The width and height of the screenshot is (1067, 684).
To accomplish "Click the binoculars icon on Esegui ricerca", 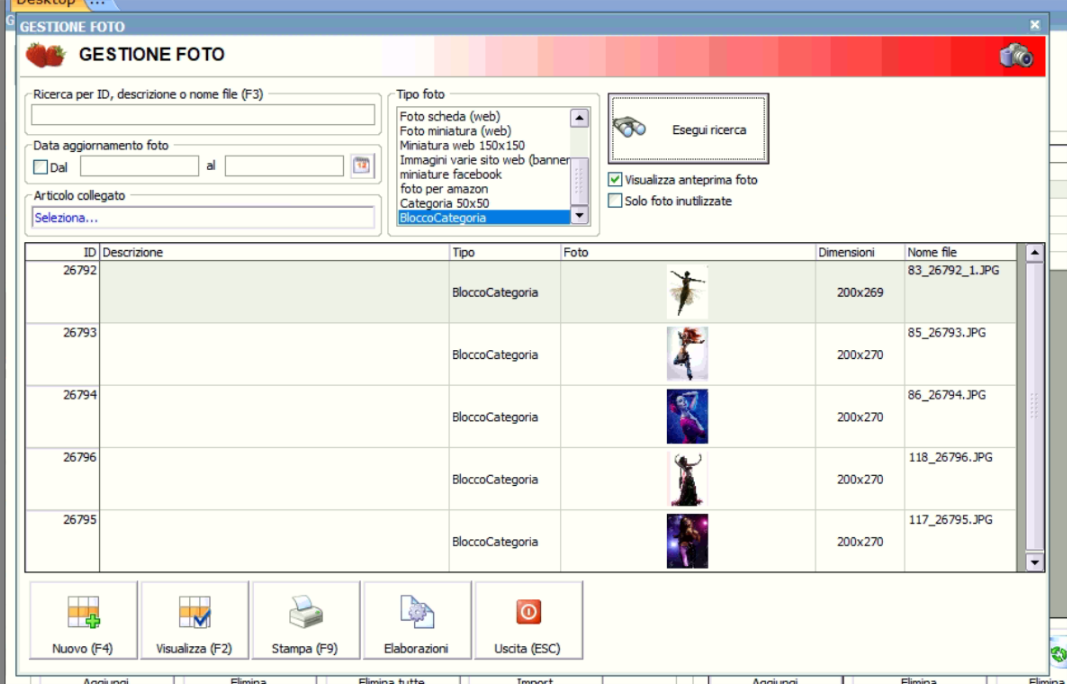I will coord(629,127).
